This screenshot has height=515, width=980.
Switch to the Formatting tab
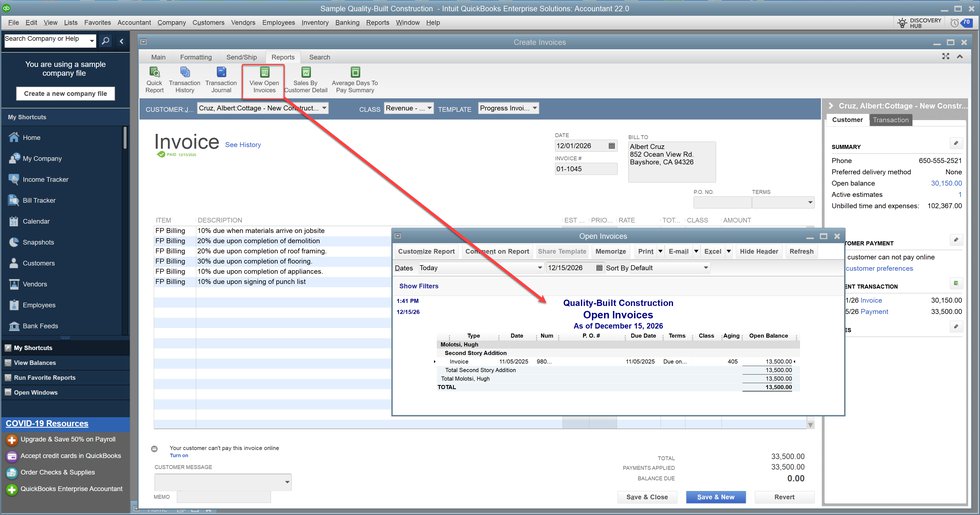[x=196, y=57]
